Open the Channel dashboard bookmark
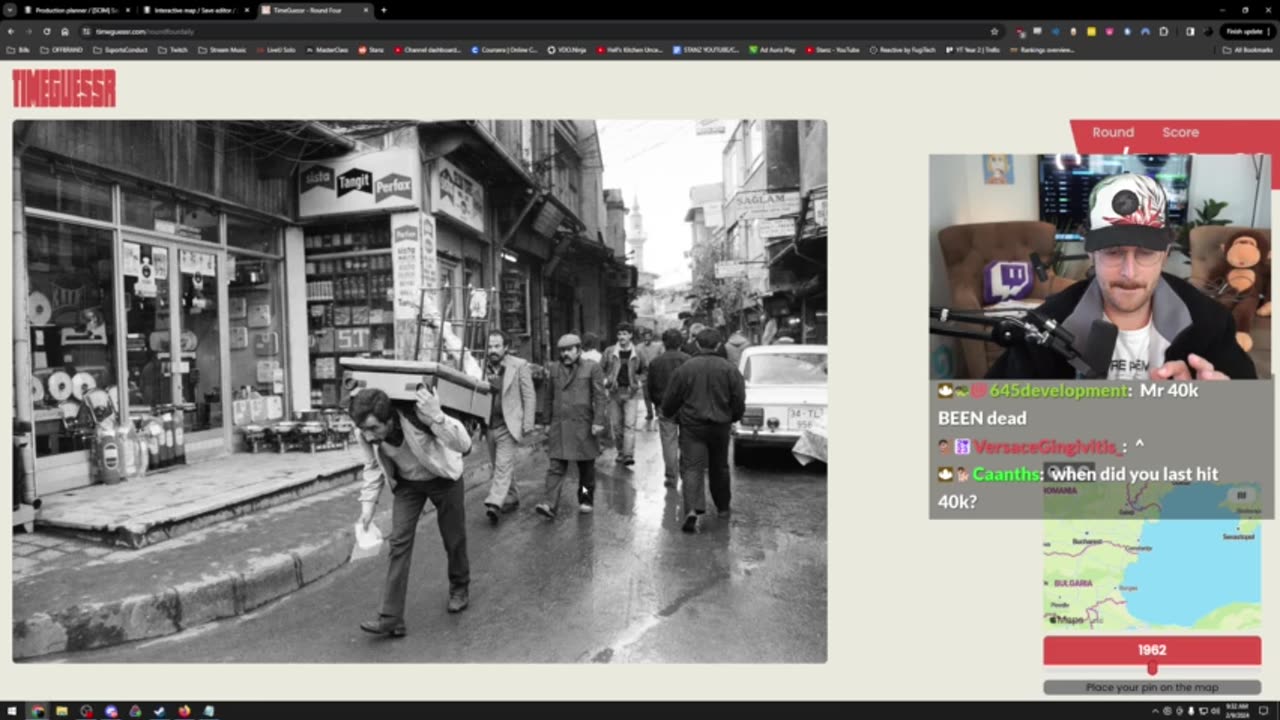The image size is (1280, 720). click(x=427, y=49)
